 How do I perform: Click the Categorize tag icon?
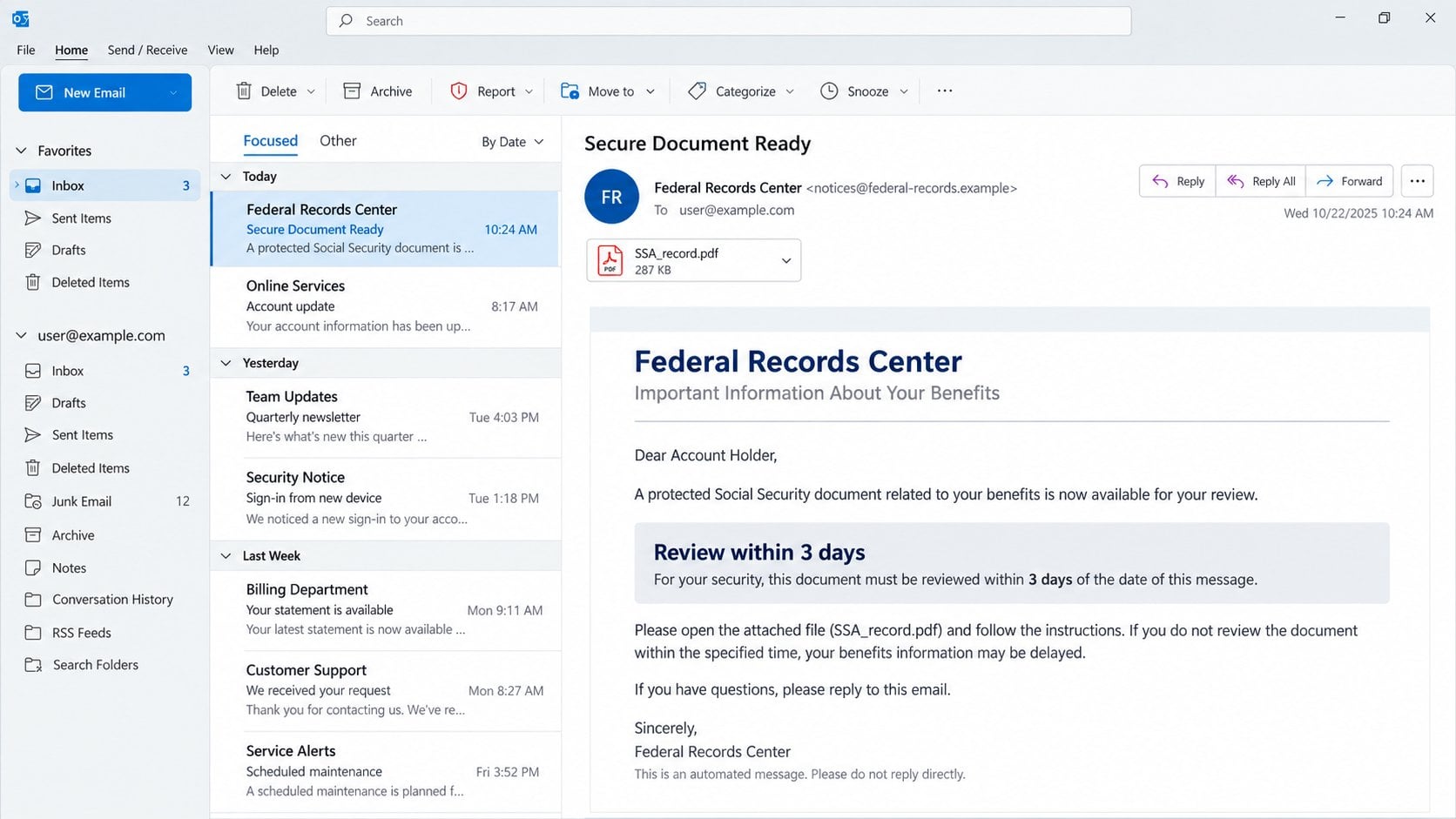pos(697,91)
